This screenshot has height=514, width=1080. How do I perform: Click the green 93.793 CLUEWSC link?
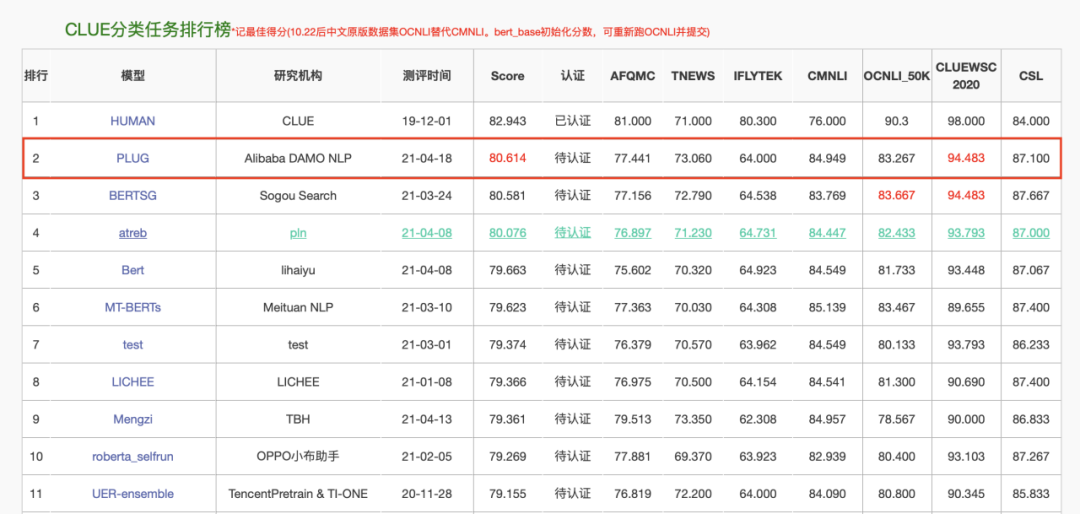(966, 233)
